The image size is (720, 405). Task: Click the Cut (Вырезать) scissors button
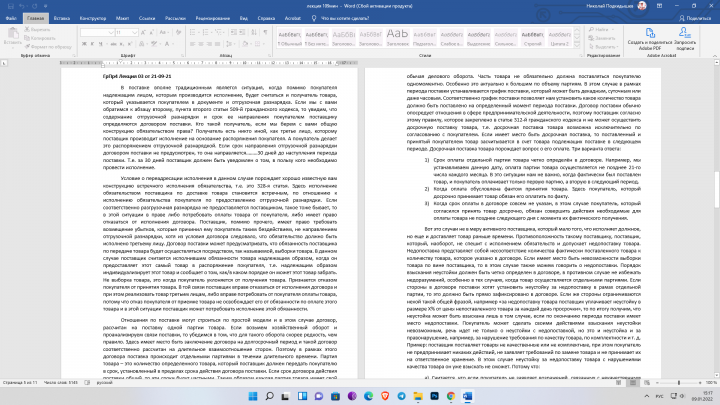click(38, 29)
